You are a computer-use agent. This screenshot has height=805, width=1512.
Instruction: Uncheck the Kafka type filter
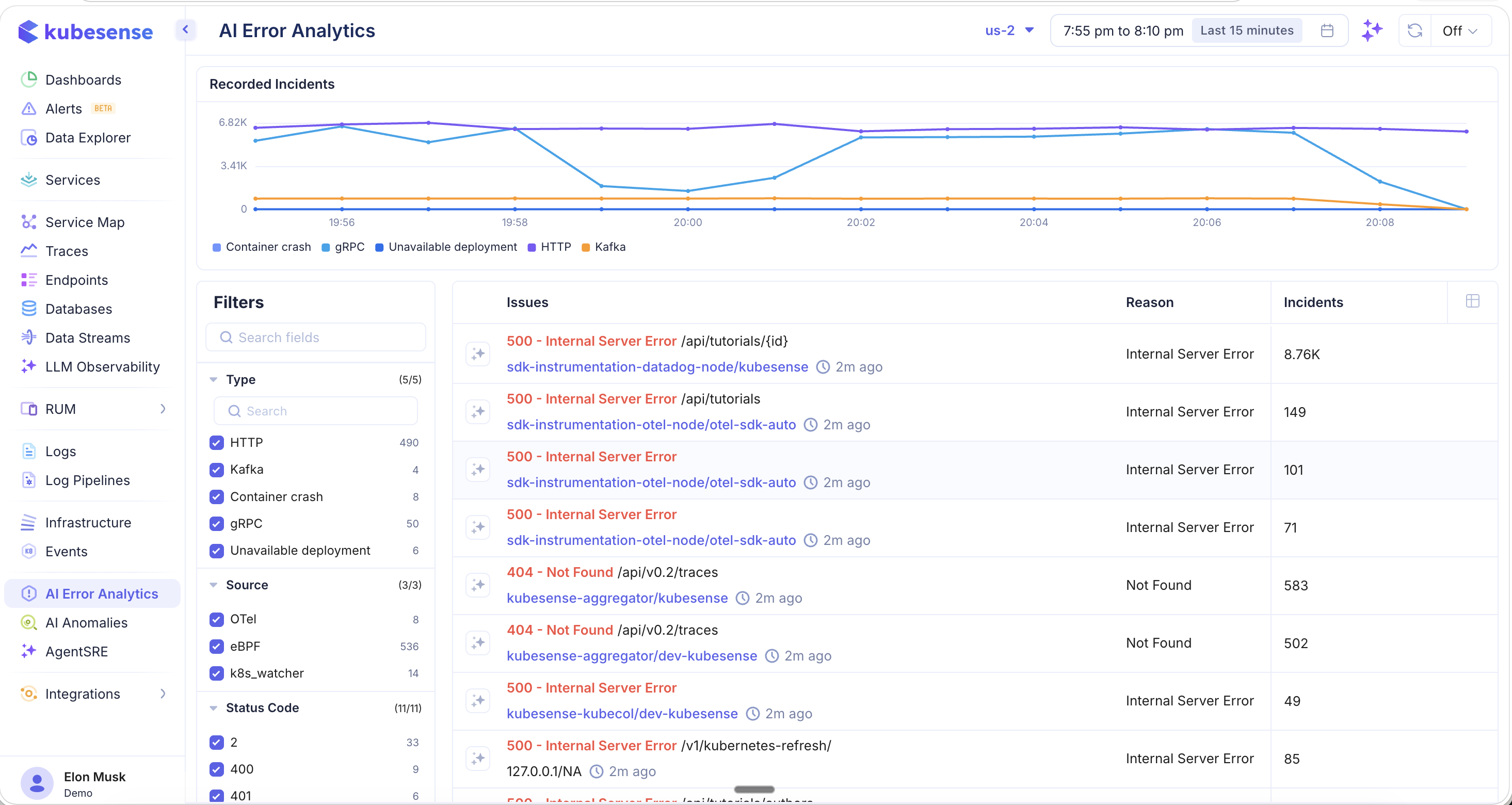coord(217,470)
